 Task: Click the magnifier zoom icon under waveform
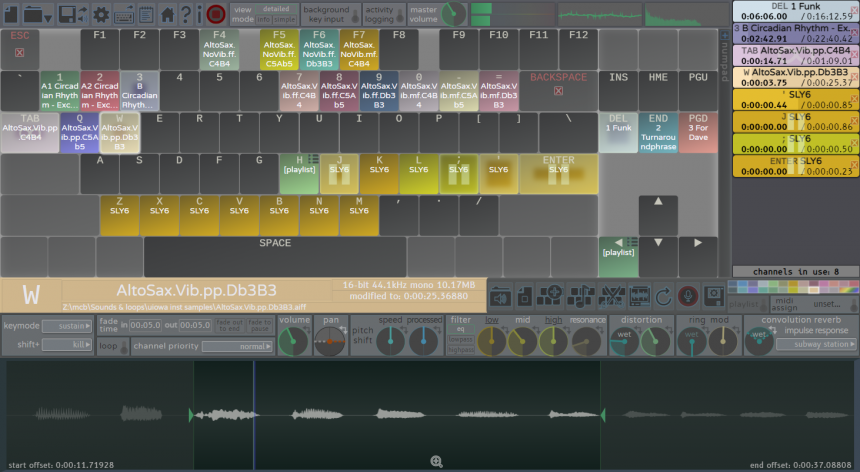click(x=437, y=462)
